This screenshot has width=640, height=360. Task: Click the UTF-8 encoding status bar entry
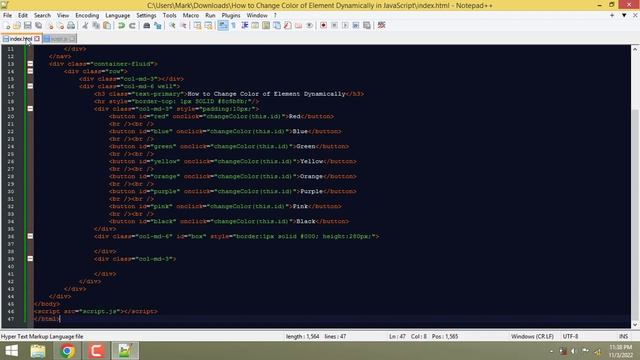coord(571,336)
